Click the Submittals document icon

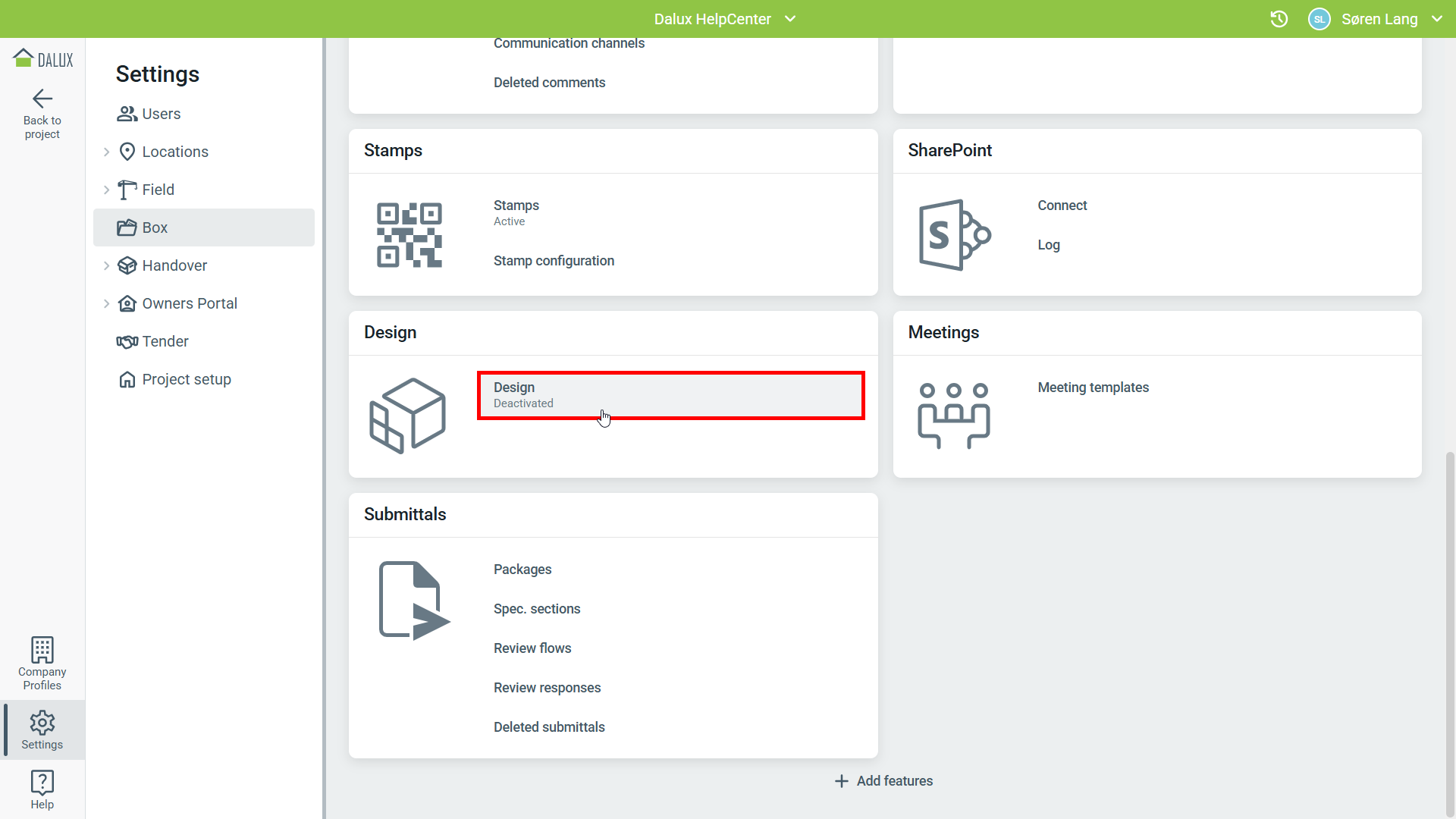click(x=414, y=601)
